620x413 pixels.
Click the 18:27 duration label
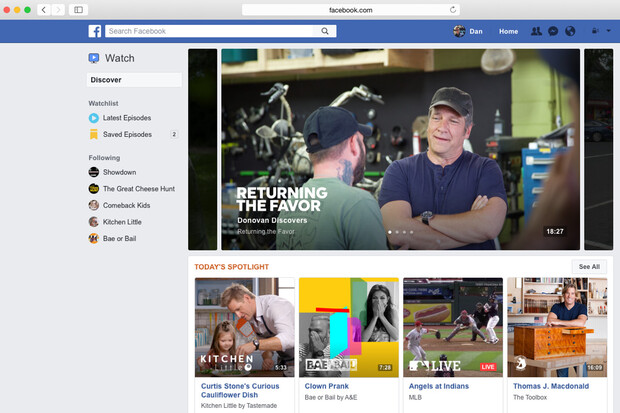pos(555,231)
